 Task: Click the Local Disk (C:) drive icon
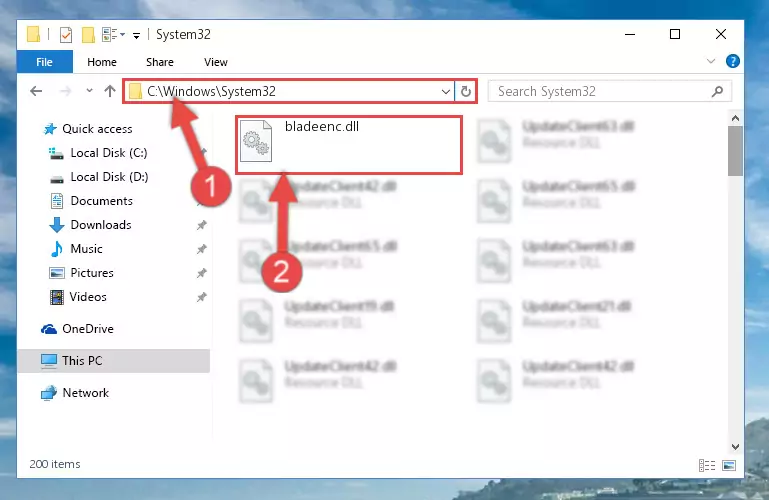coord(56,153)
